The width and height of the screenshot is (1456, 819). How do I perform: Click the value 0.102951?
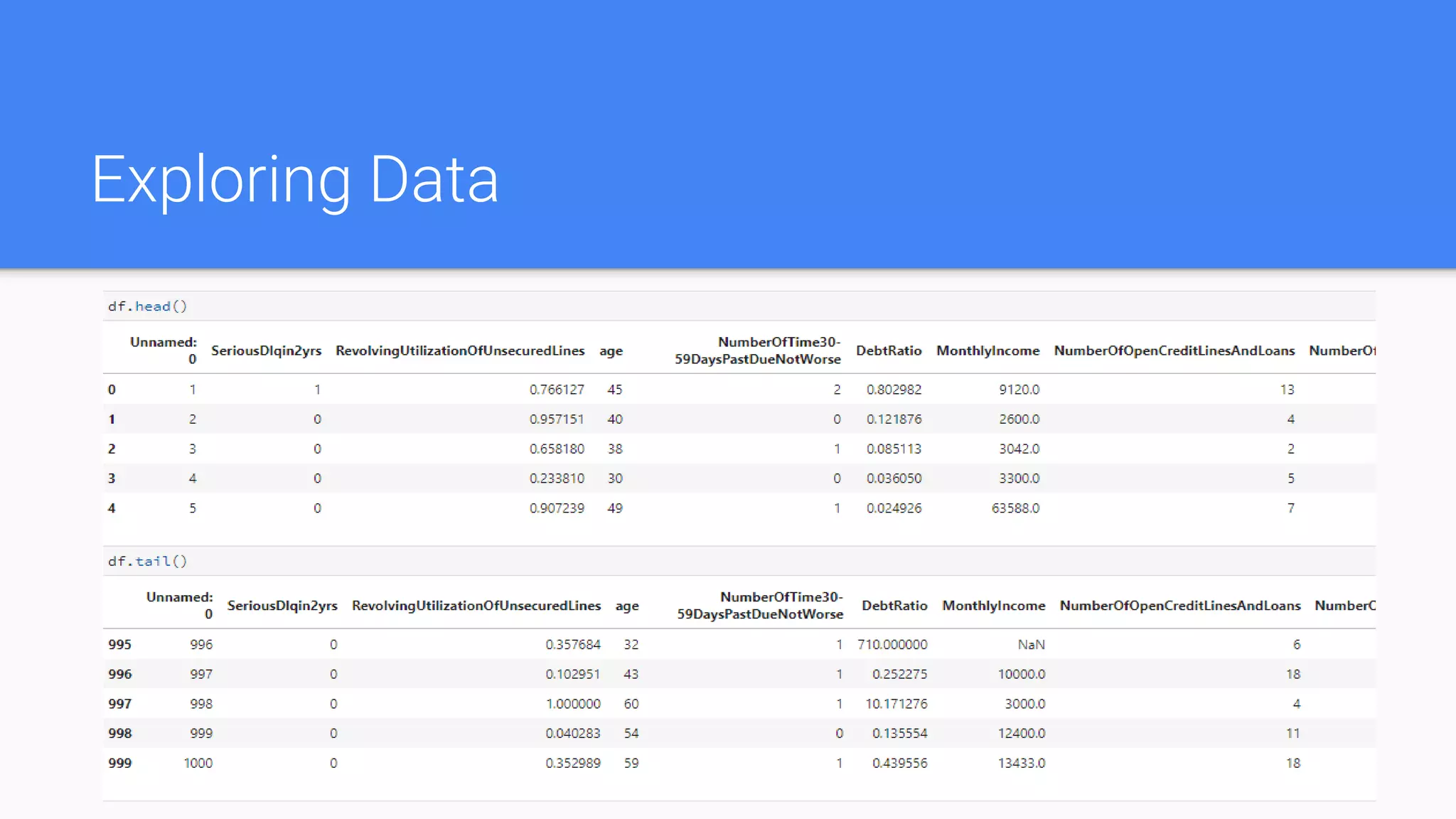pyautogui.click(x=573, y=675)
